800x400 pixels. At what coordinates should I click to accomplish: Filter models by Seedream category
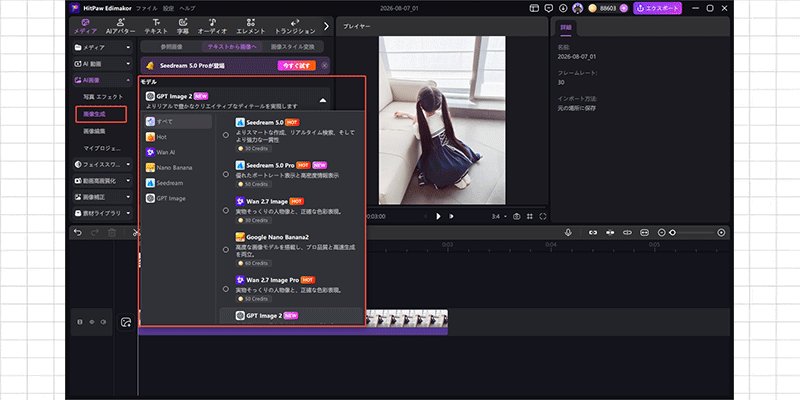[x=178, y=183]
